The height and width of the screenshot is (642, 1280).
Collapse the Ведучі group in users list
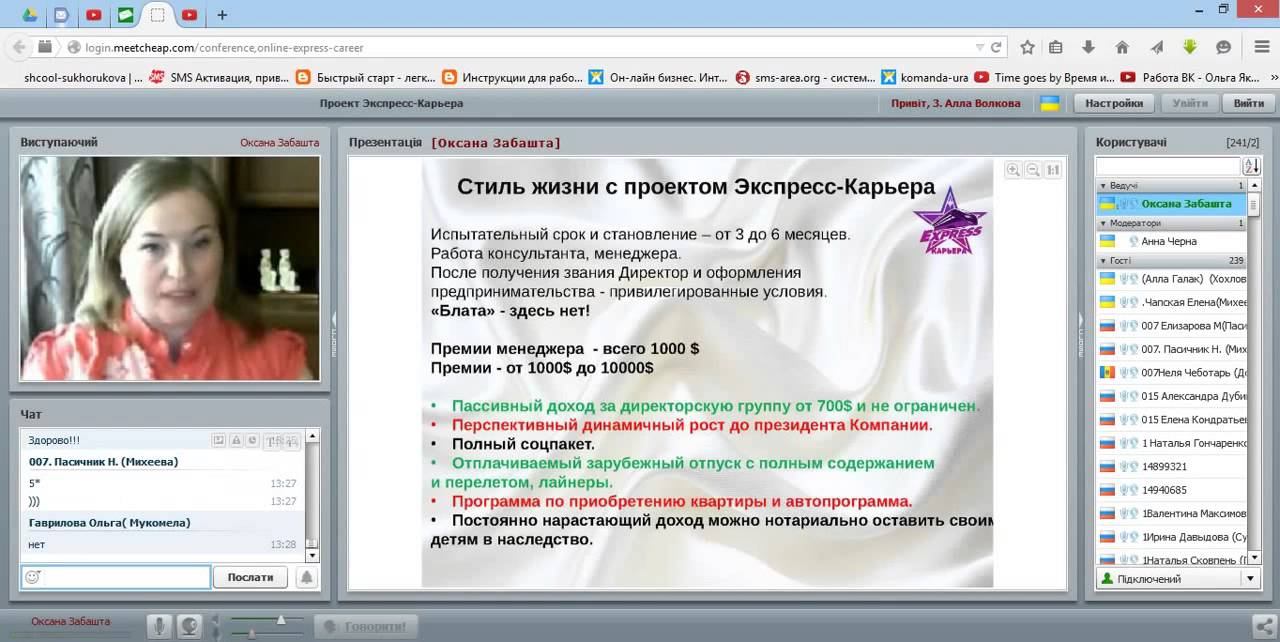[x=1104, y=186]
